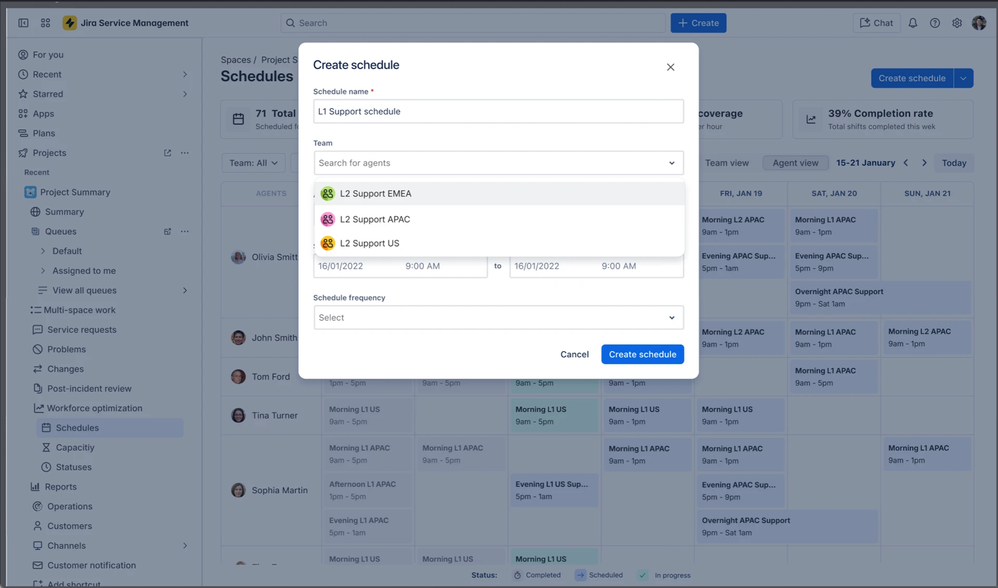Open Problems in sidebar
998x588 pixels.
66,349
